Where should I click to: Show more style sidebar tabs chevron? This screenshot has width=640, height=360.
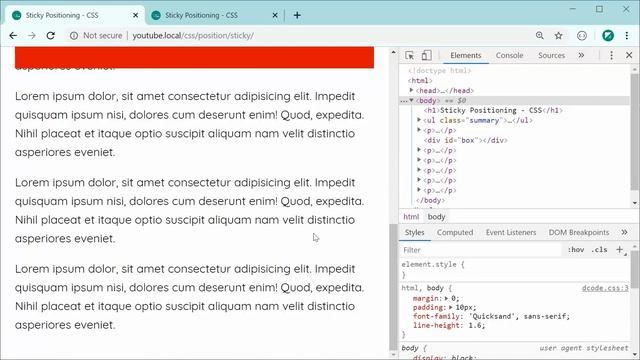624,232
